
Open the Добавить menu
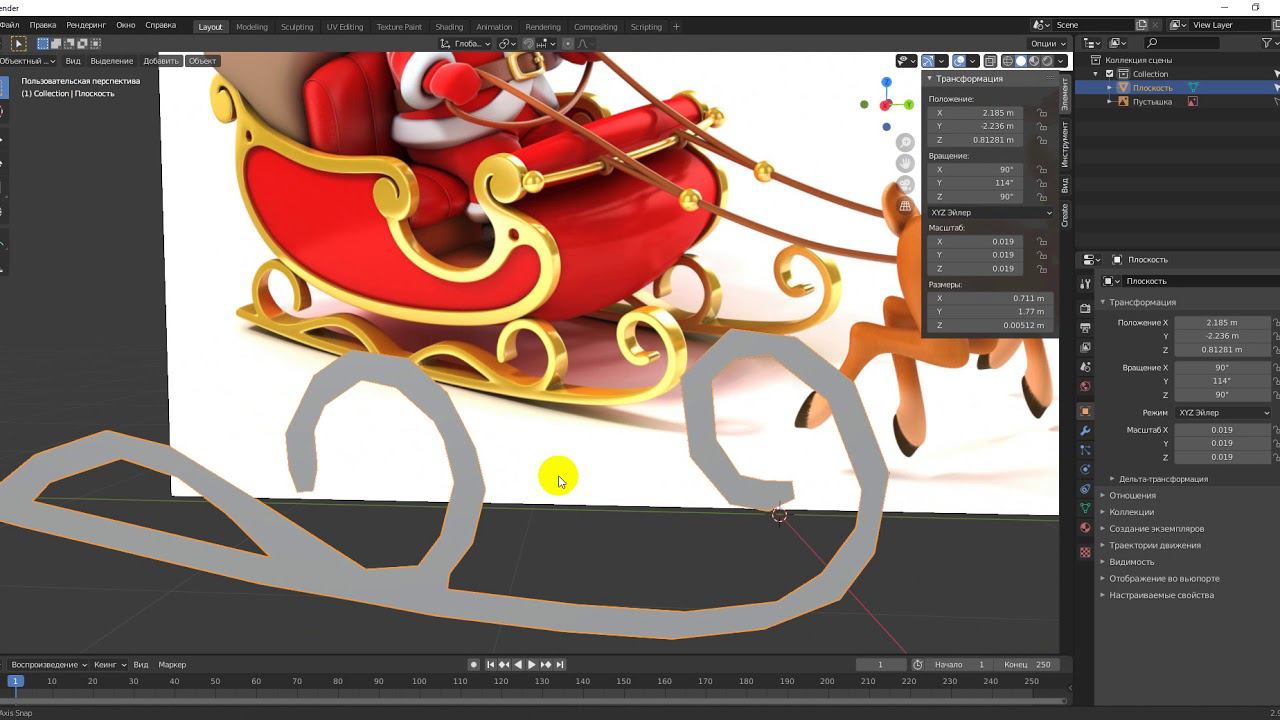pos(160,61)
